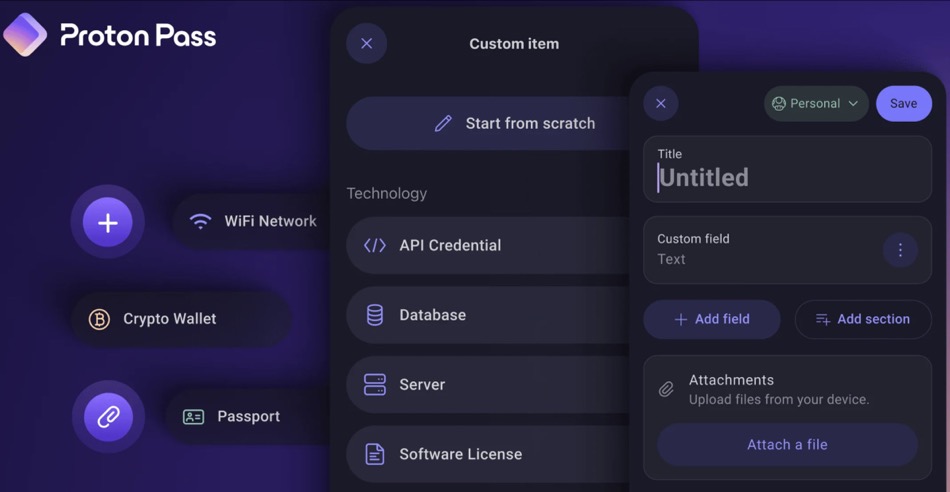This screenshot has height=492, width=950.
Task: Click the paperclip icon beside Attachments
Action: (666, 389)
